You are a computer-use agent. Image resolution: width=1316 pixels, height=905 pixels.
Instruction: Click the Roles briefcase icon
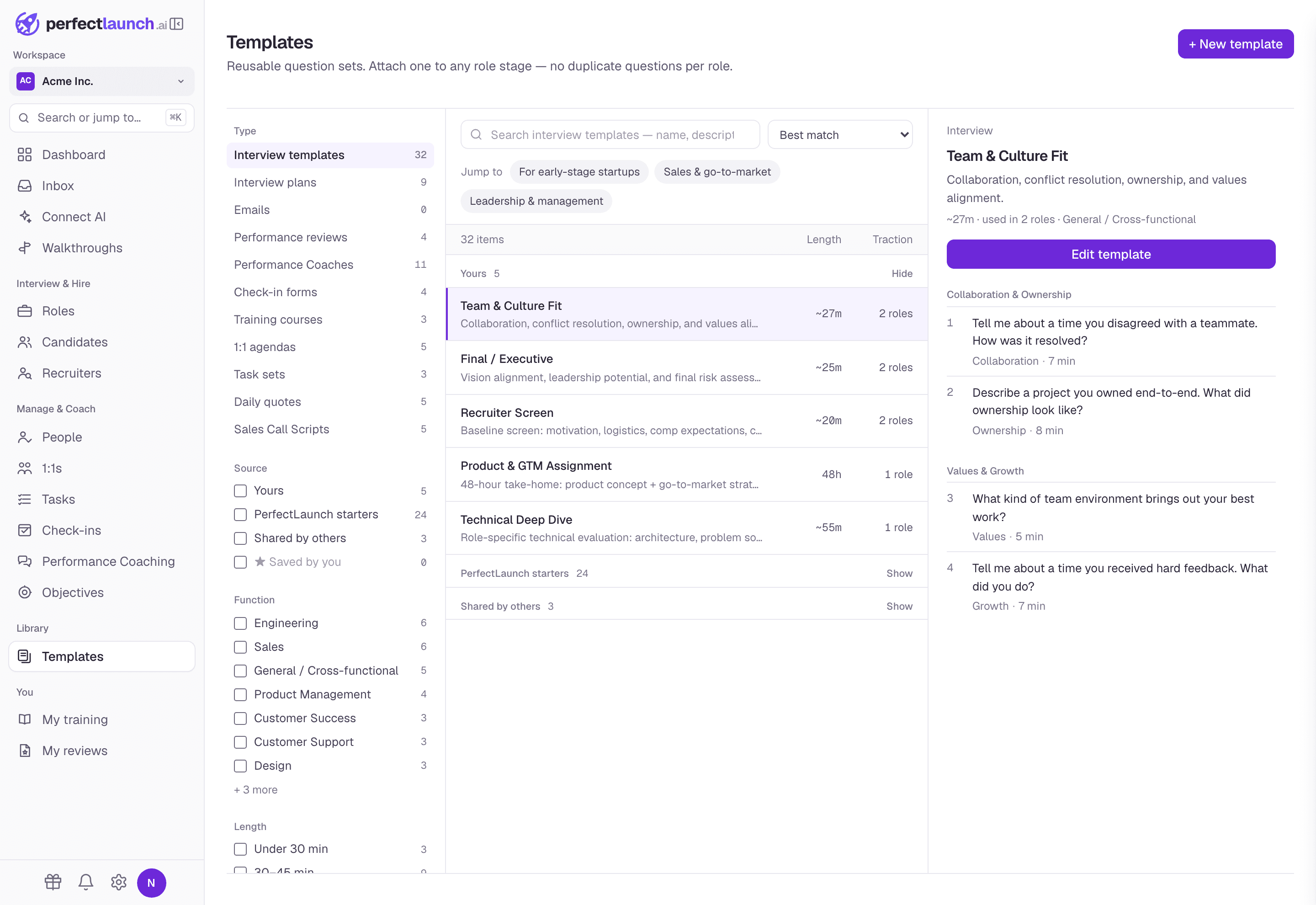(x=24, y=311)
